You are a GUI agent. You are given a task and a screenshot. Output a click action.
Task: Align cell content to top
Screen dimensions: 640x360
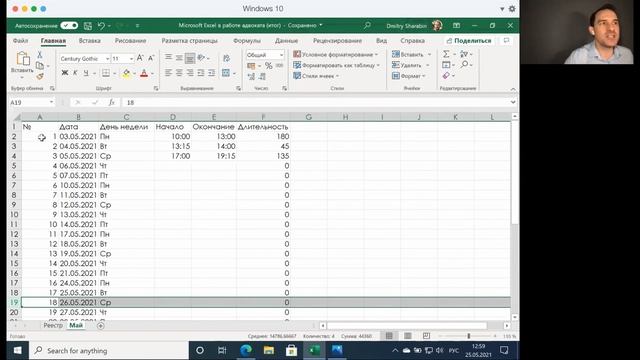click(168, 58)
